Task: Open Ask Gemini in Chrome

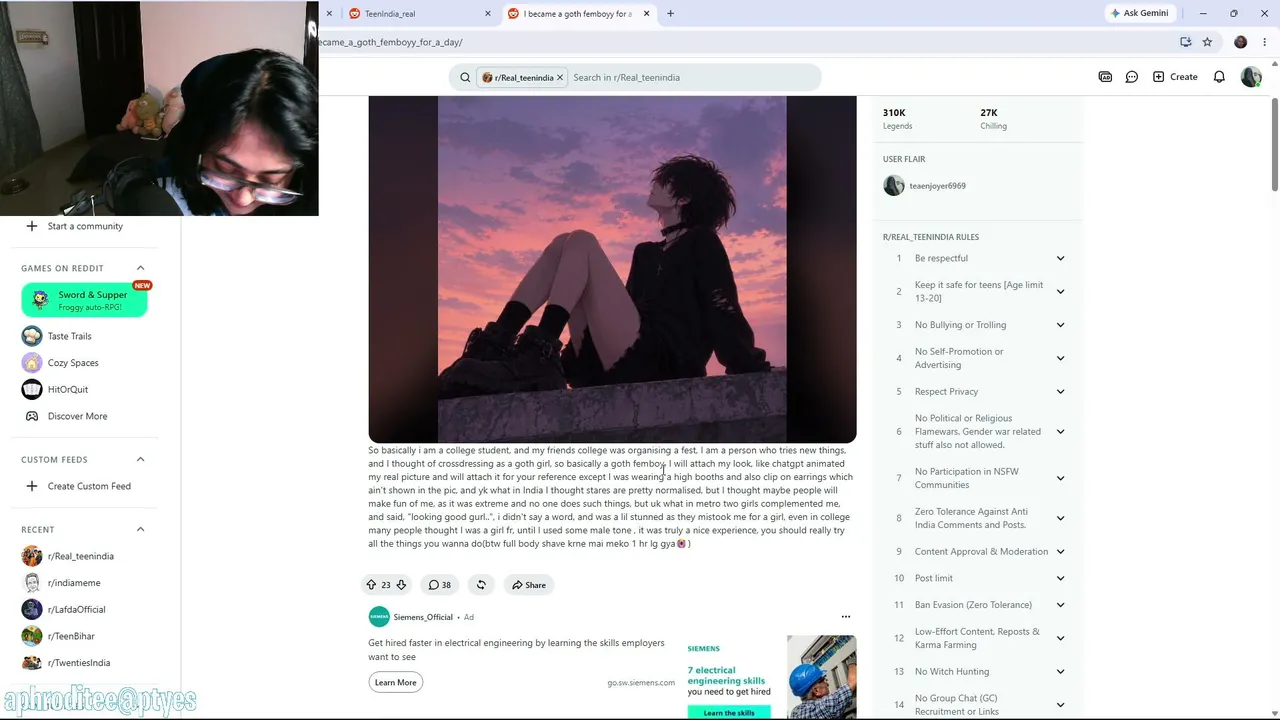Action: [1139, 14]
